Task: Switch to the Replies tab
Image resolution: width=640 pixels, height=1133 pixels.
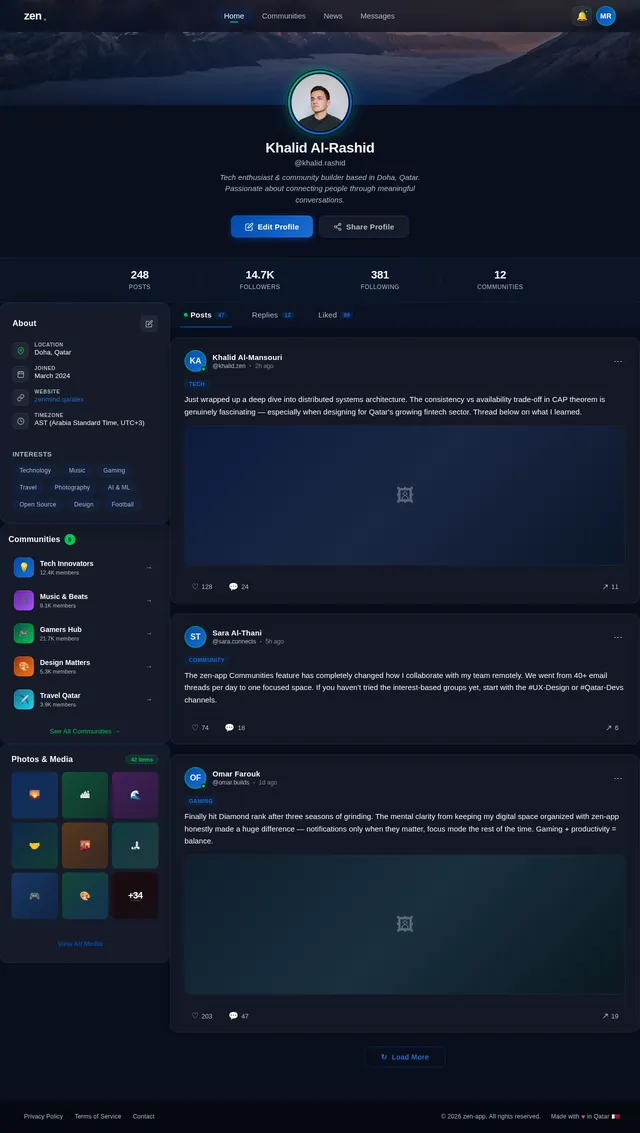Action: pyautogui.click(x=272, y=315)
